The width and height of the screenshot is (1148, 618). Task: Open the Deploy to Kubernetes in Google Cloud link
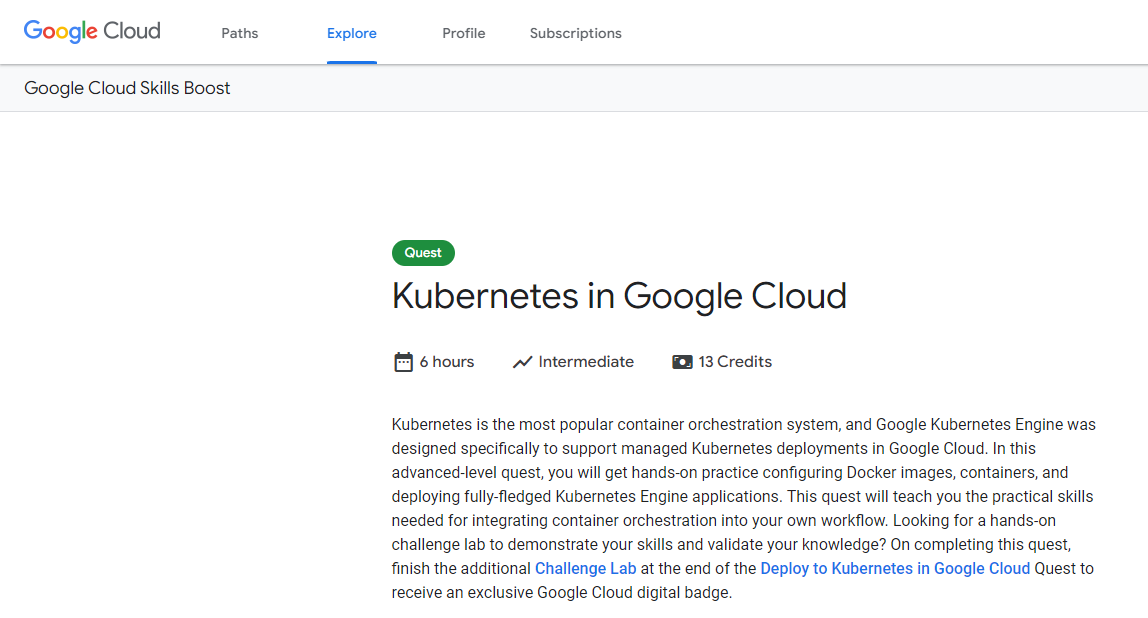(x=895, y=568)
